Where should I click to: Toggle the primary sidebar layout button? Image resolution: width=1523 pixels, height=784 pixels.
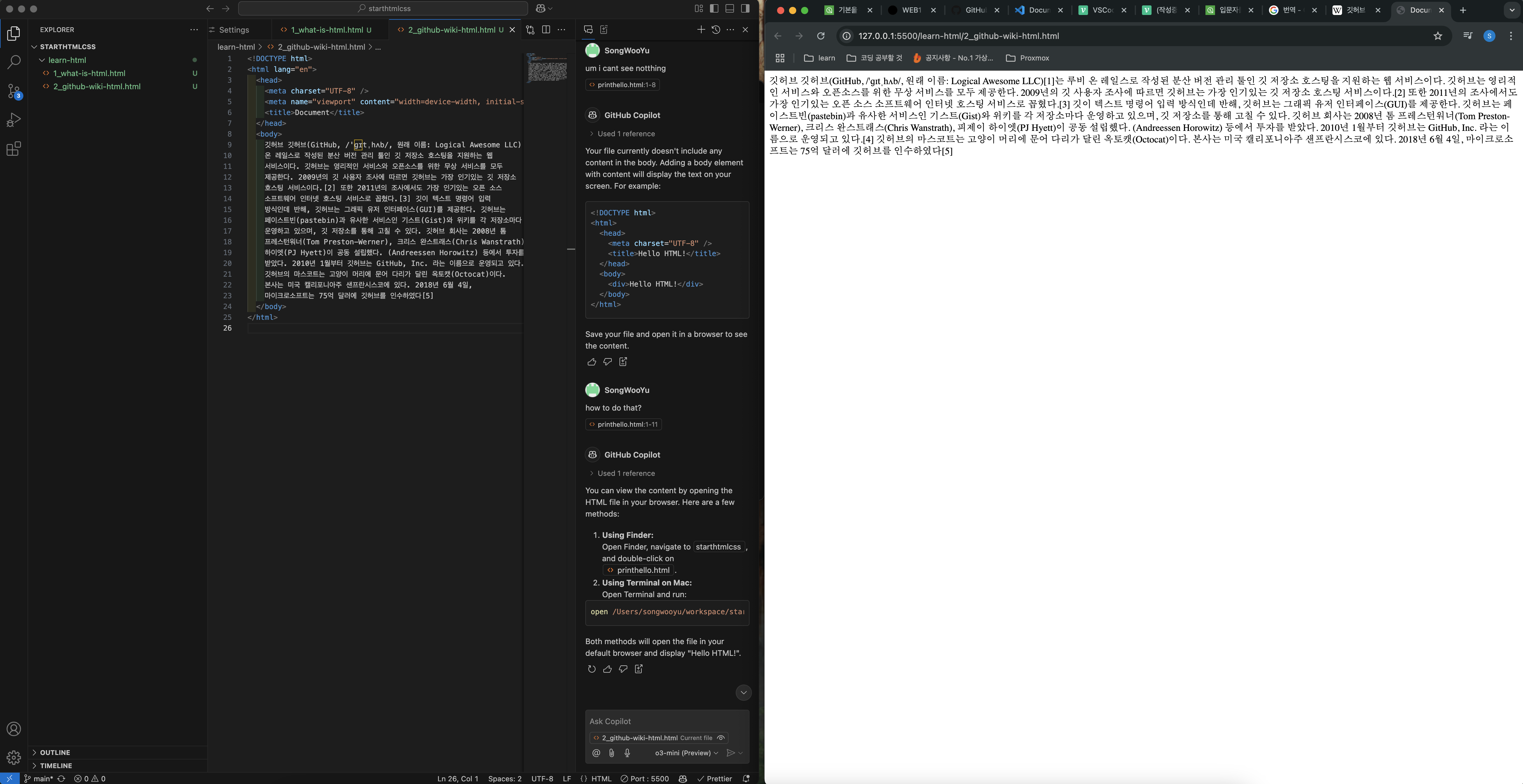coord(714,8)
